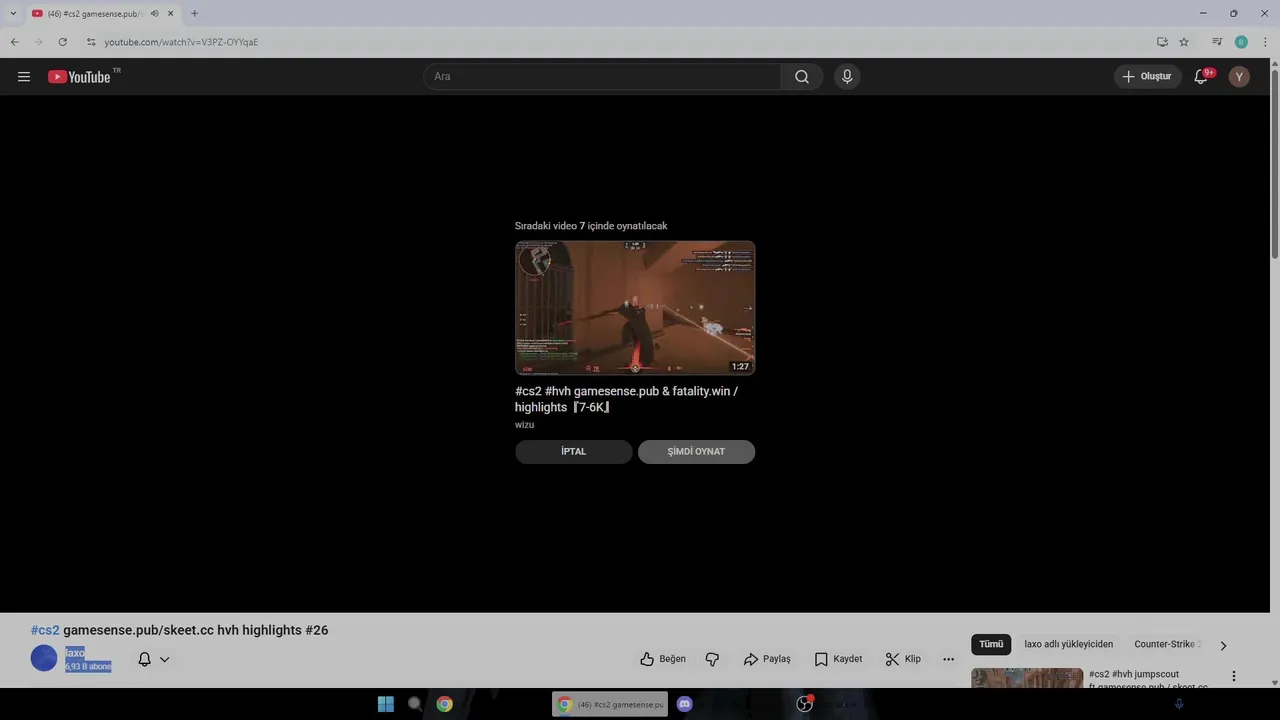The image size is (1280, 720).
Task: Open options for the #cs2 #hvh jumpscout video
Action: point(1233,676)
